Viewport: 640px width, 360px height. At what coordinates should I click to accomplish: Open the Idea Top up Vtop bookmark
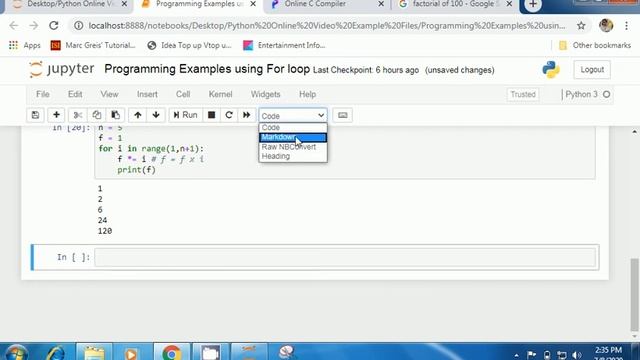(189, 45)
